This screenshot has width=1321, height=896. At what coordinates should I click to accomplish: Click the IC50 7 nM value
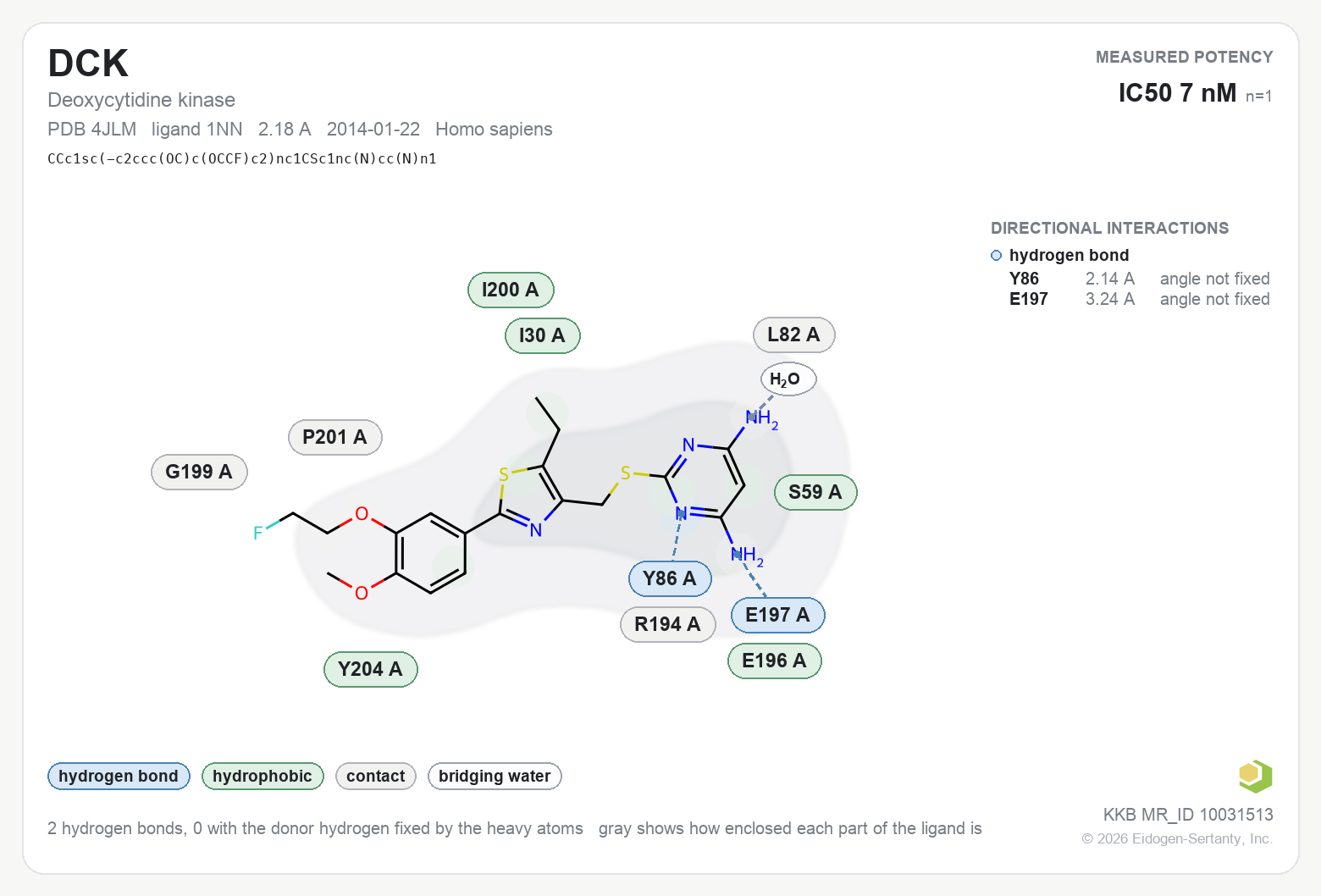(x=1178, y=92)
